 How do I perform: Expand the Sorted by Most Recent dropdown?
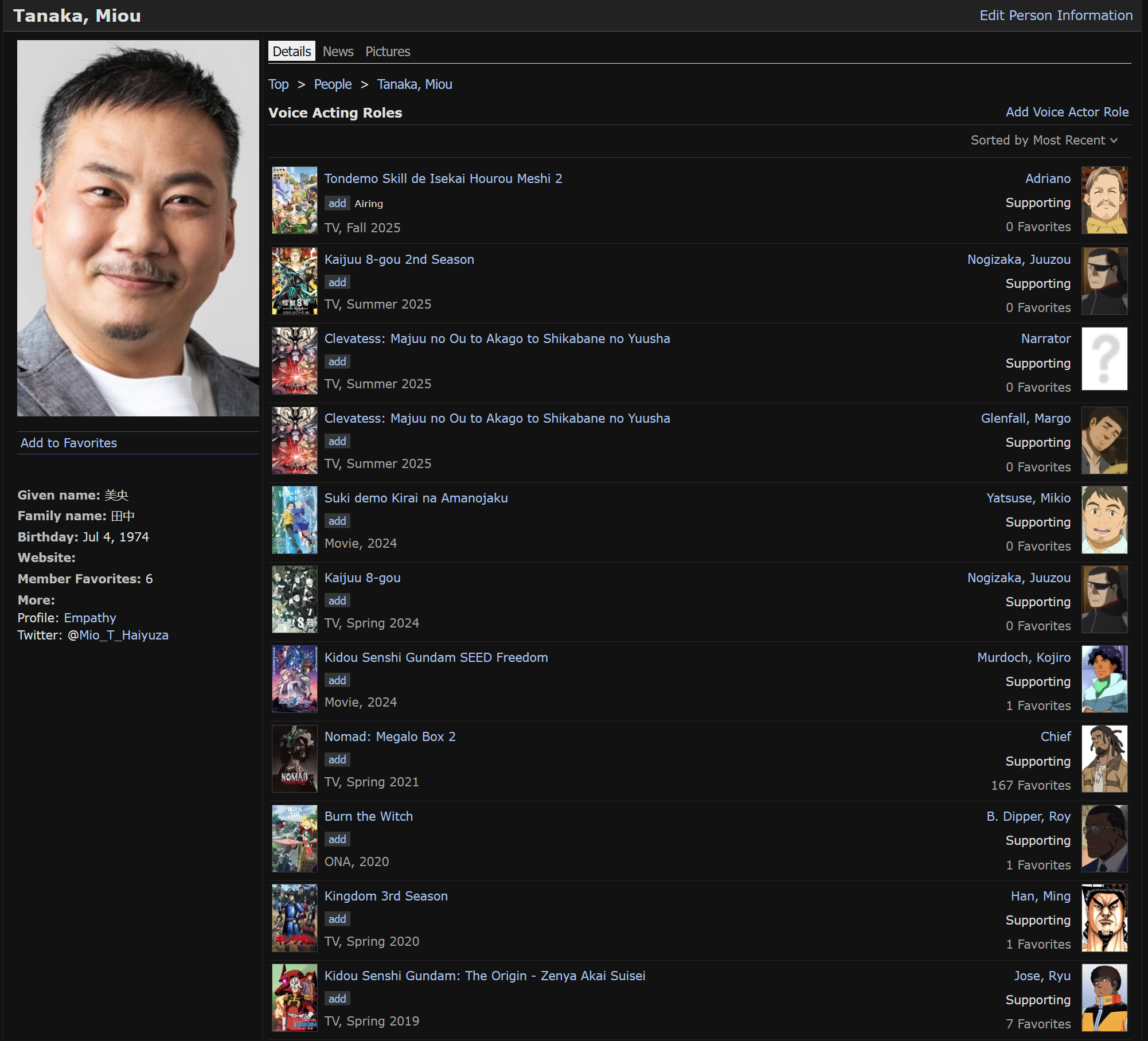(x=1044, y=141)
